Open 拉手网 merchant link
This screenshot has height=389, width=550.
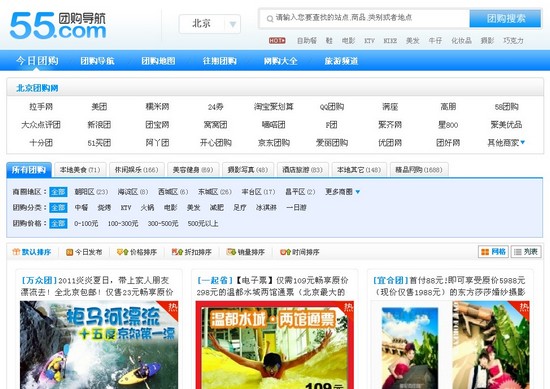coord(41,107)
